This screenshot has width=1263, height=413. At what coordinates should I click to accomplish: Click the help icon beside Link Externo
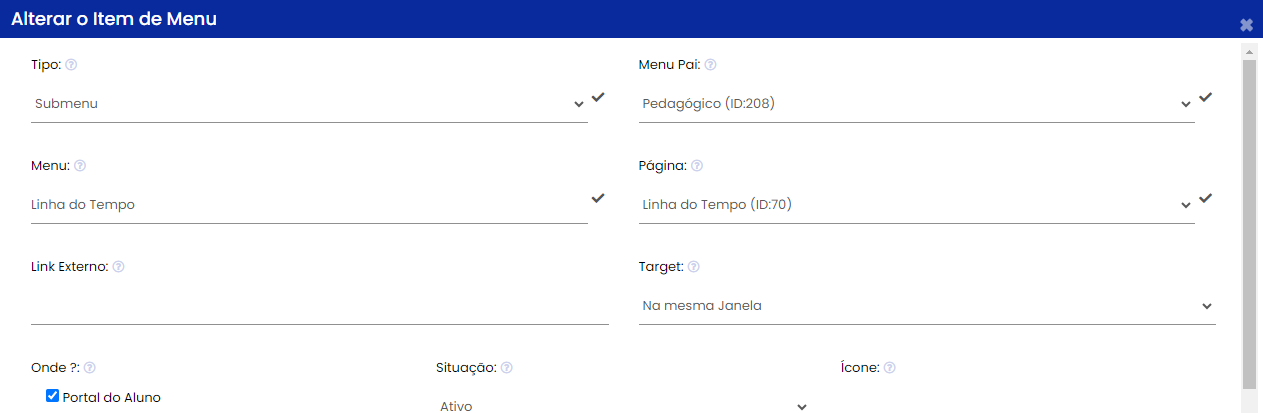click(118, 267)
